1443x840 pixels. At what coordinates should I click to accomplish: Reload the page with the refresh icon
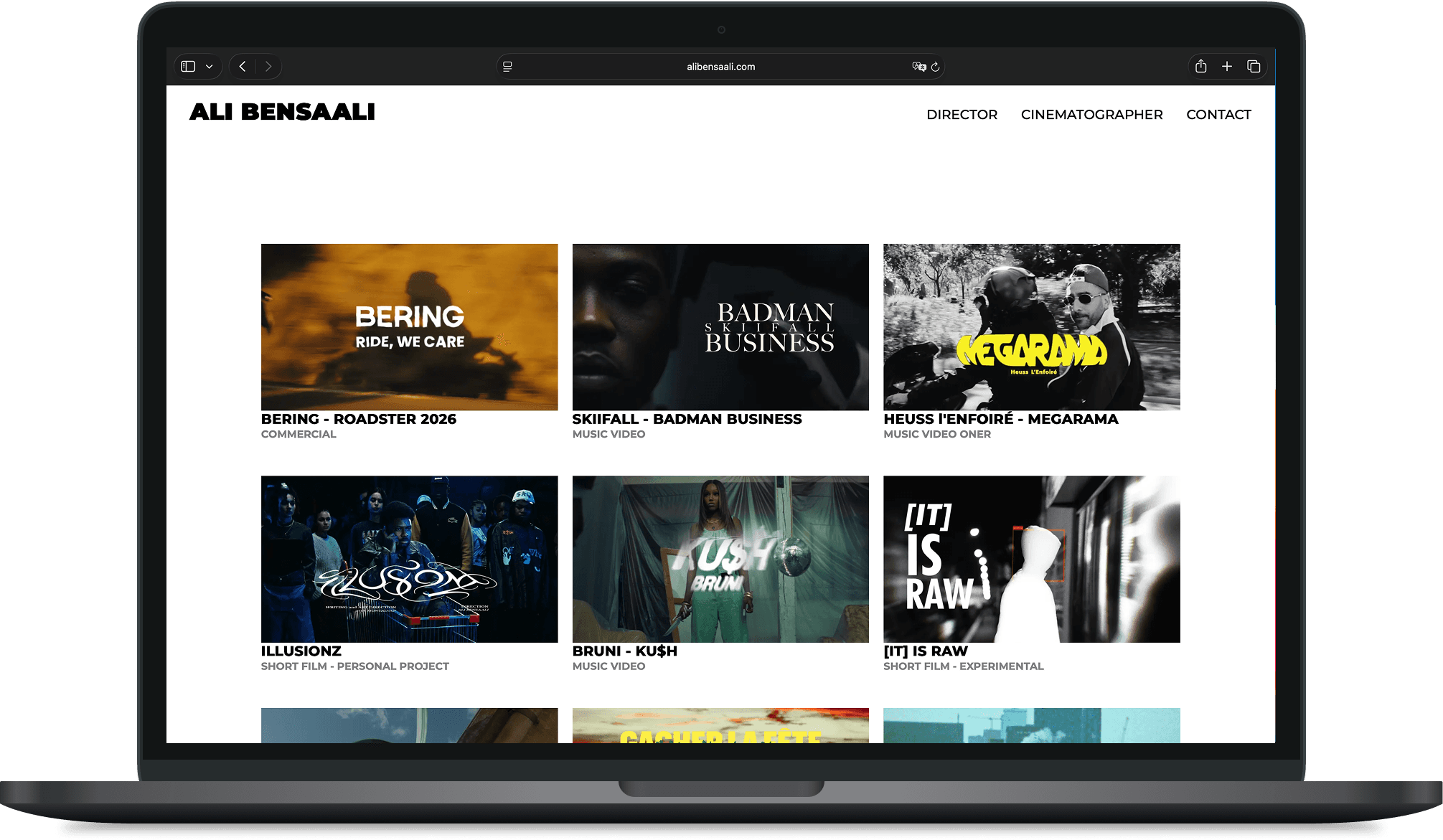[x=935, y=67]
